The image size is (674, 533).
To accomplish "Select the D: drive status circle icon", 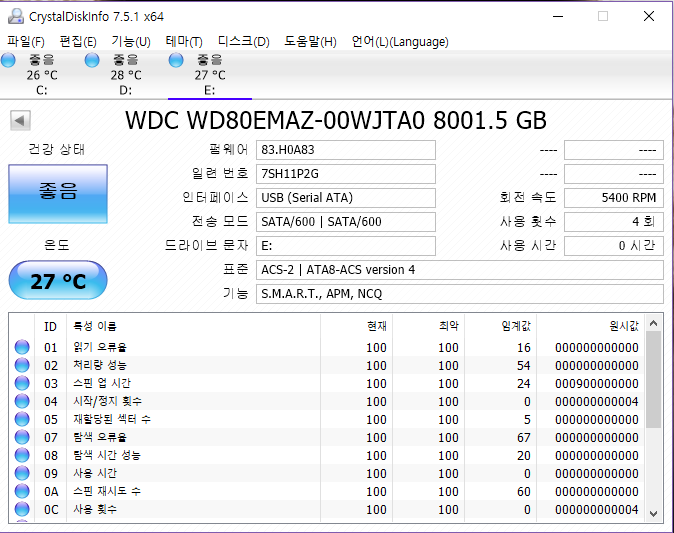I will click(92, 60).
